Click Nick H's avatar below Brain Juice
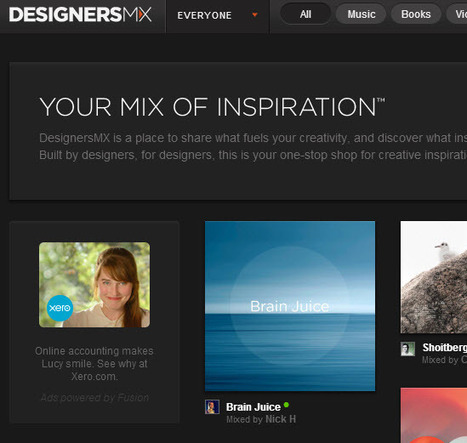The width and height of the screenshot is (467, 443). click(212, 407)
